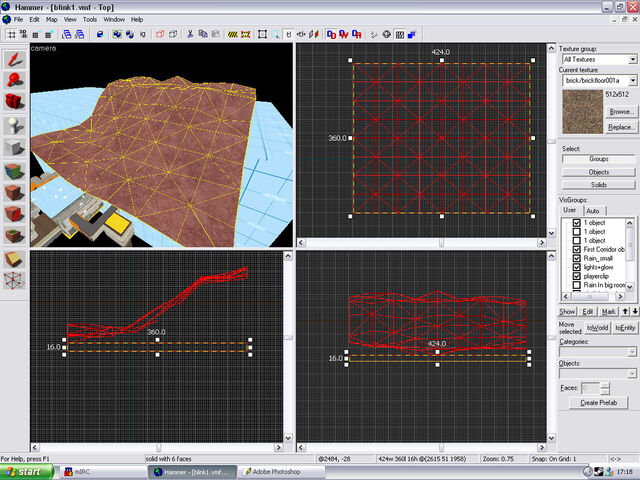This screenshot has width=640, height=480.
Task: Click VisGroups list scroll-right arrow
Action: click(x=620, y=296)
